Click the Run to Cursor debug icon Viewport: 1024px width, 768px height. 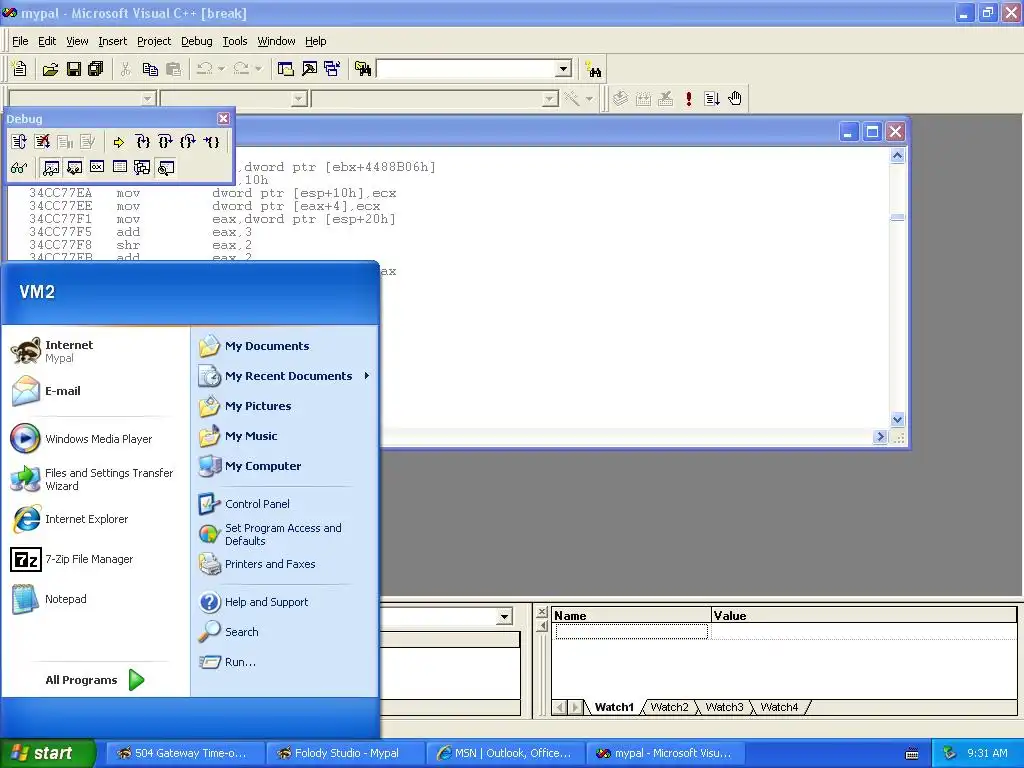click(211, 142)
